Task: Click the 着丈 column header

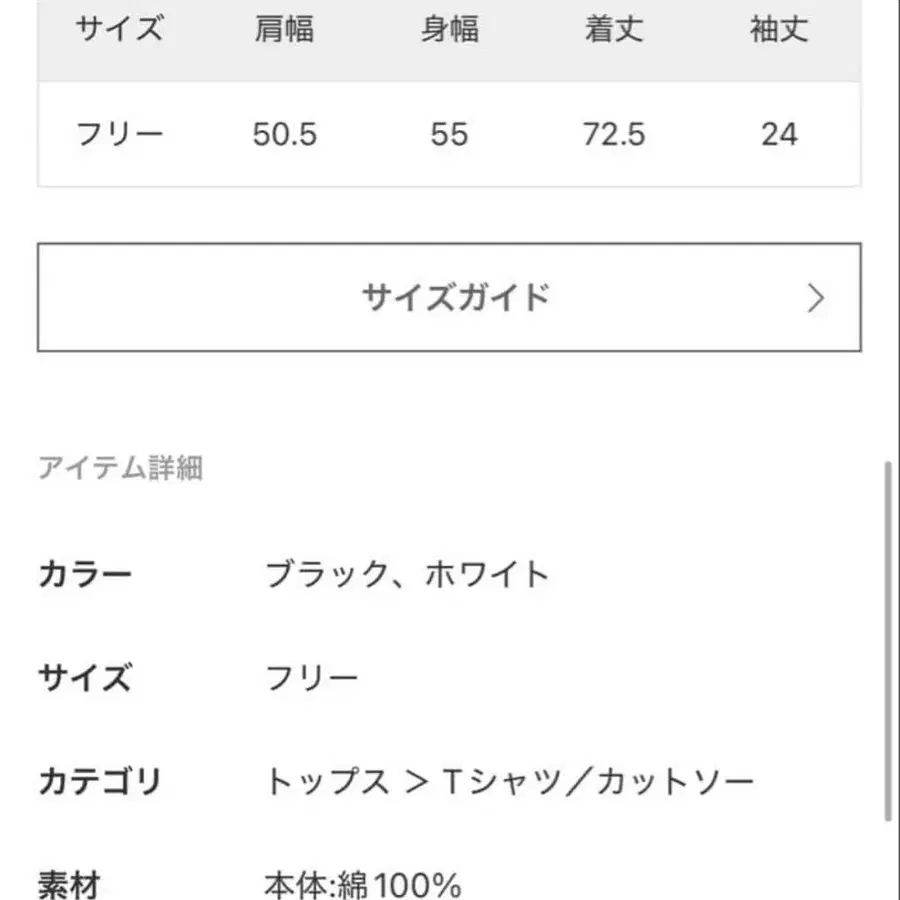Action: 613,30
